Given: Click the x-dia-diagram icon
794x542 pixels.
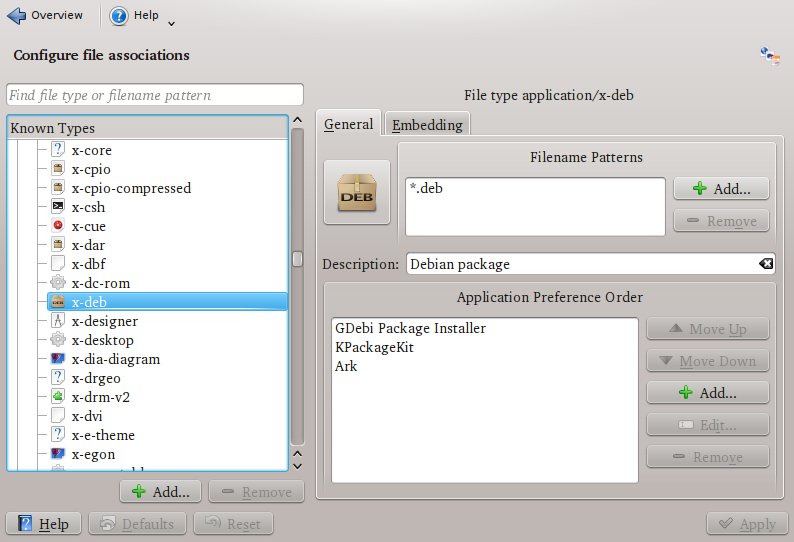Looking at the screenshot, I should point(58,359).
